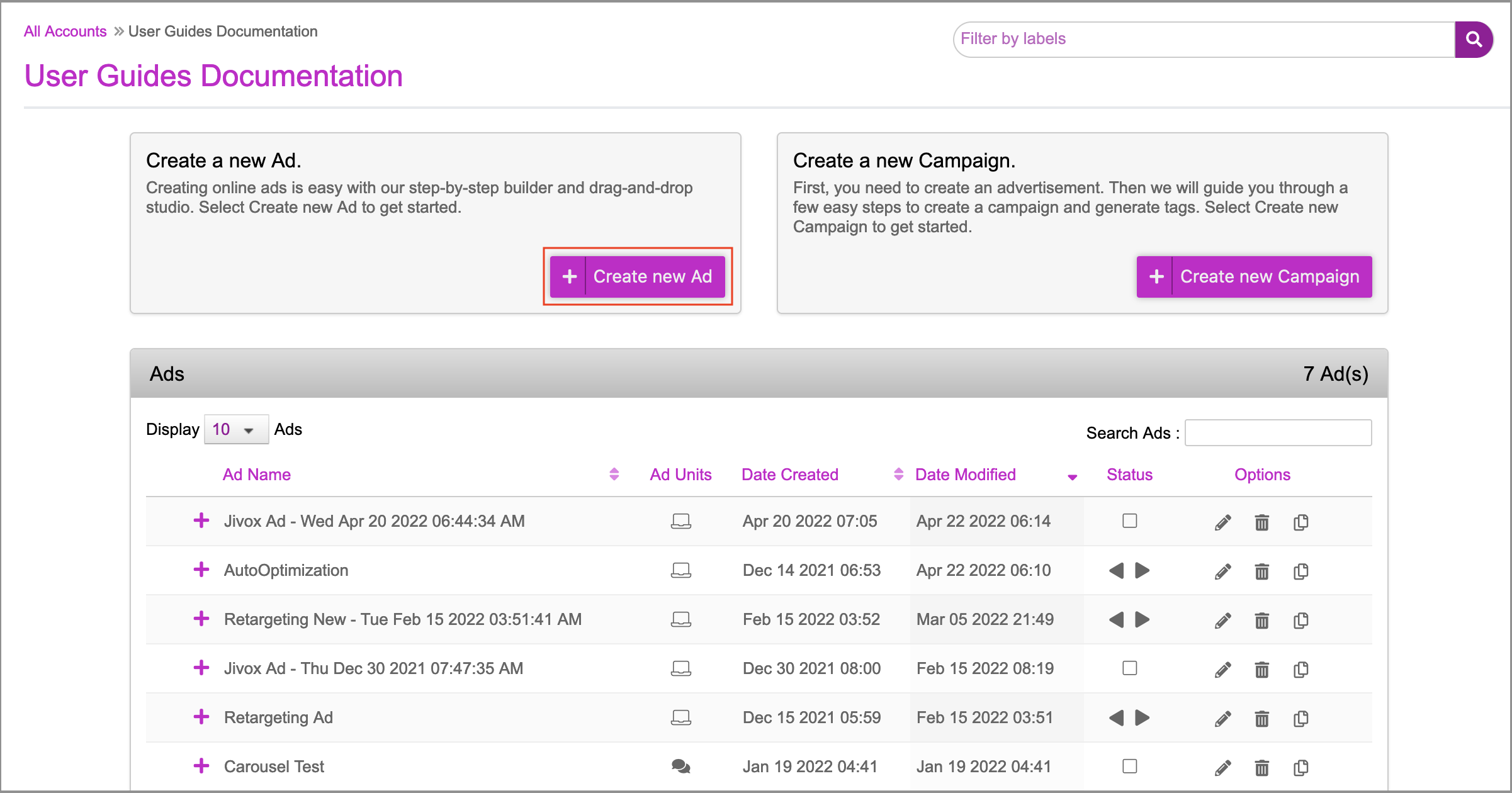
Task: Toggle status checkbox for Jivox Ad Thu Dec 30
Action: point(1129,668)
